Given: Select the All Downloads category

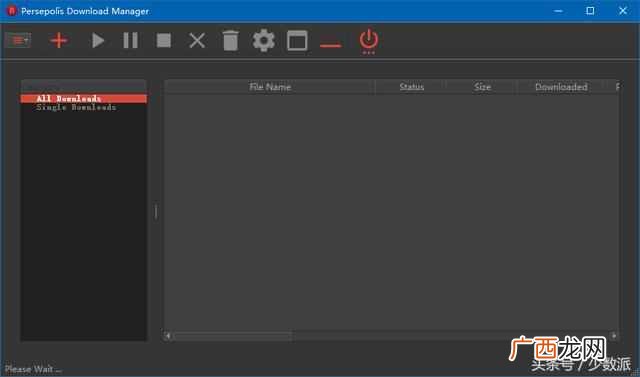Looking at the screenshot, I should click(84, 99).
